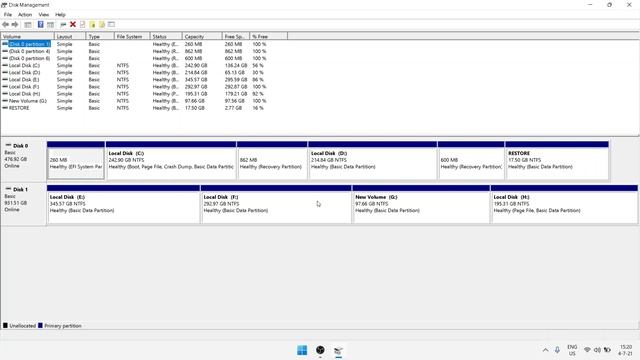This screenshot has width=640, height=360.
Task: Go forward with the toolbar Forward arrow
Action: click(15, 24)
